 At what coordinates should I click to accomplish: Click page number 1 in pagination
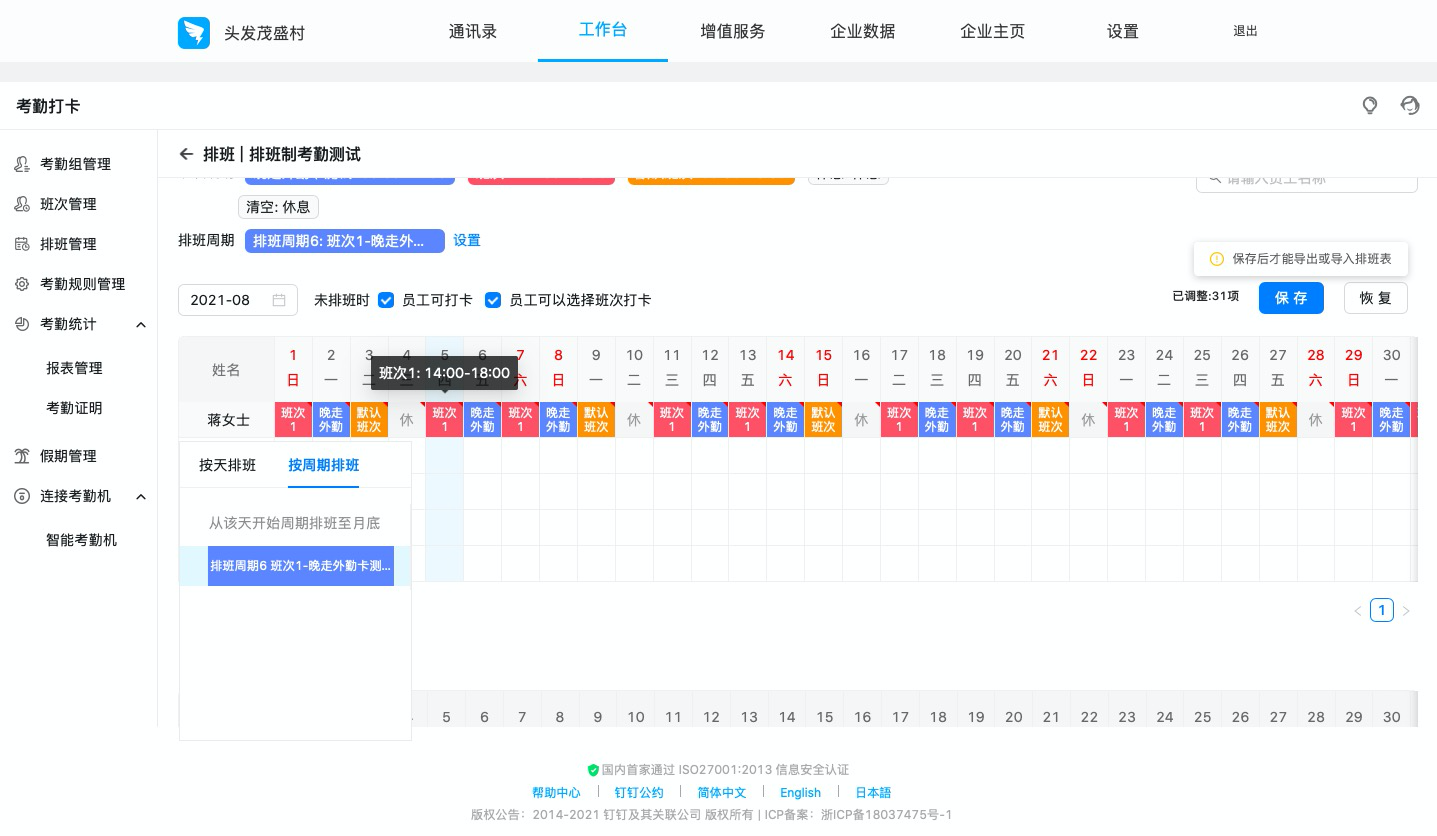1382,610
